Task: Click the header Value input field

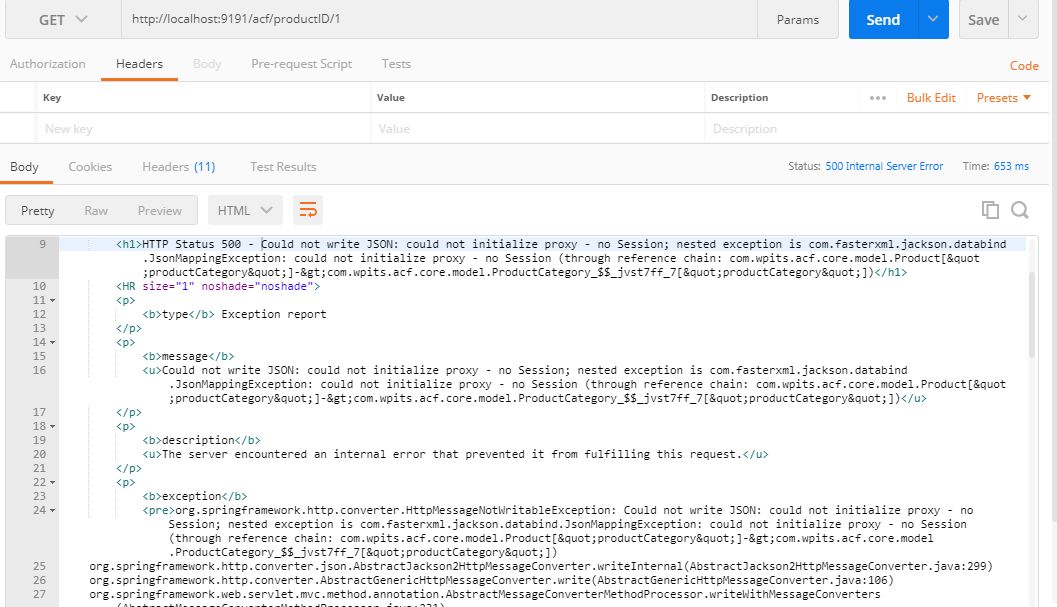Action: [x=537, y=129]
